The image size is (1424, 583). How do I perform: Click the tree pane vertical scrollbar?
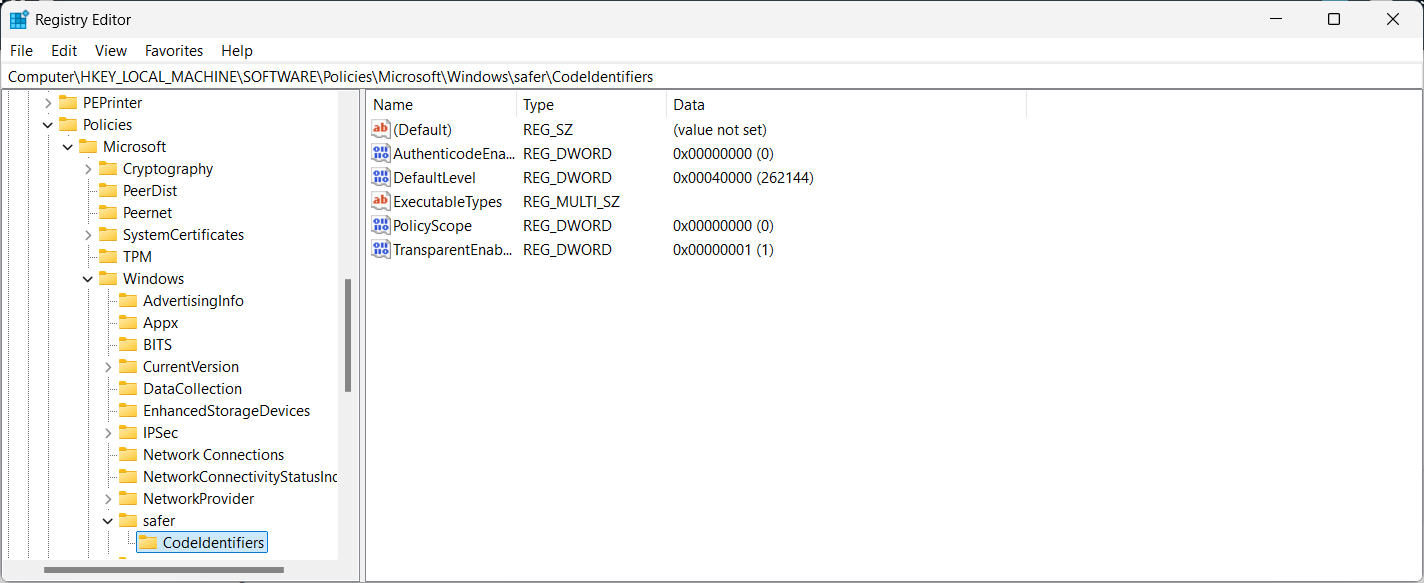(x=348, y=335)
